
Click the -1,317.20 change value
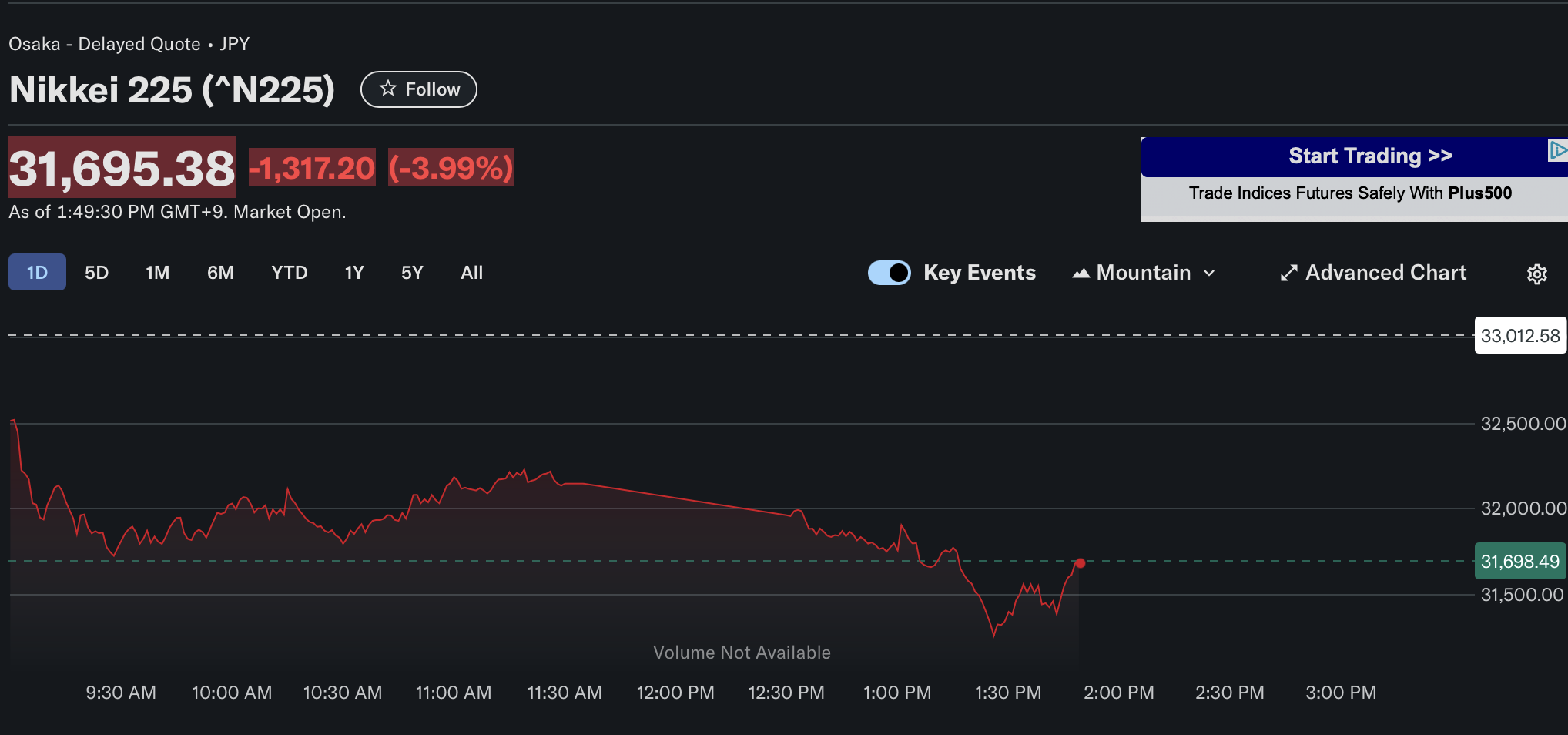312,168
